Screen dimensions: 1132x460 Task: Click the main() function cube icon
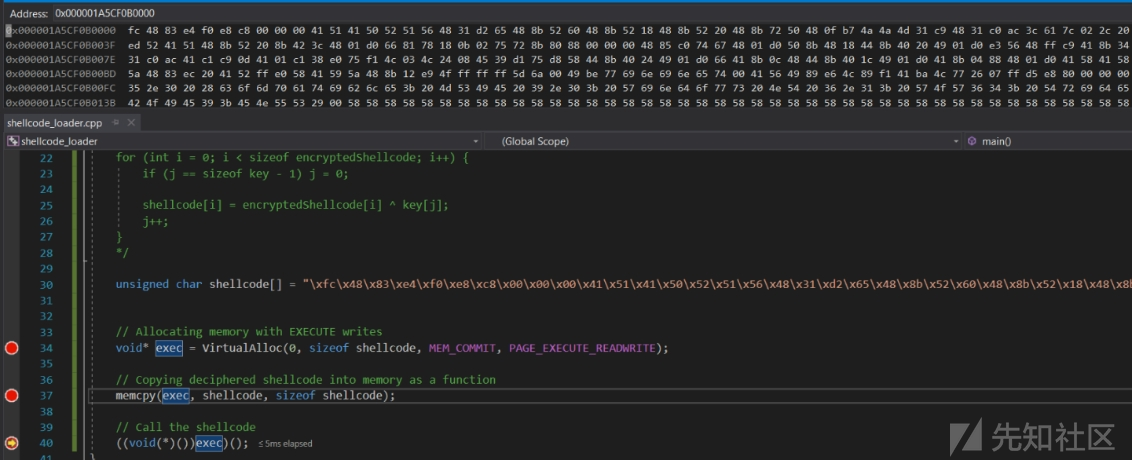[972, 142]
